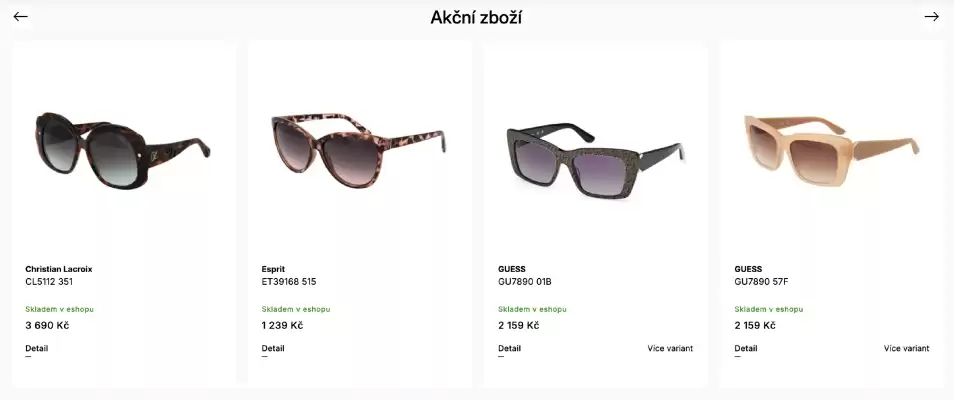Click the left arrow to show previous products
Image resolution: width=954 pixels, height=400 pixels.
pyautogui.click(x=21, y=17)
